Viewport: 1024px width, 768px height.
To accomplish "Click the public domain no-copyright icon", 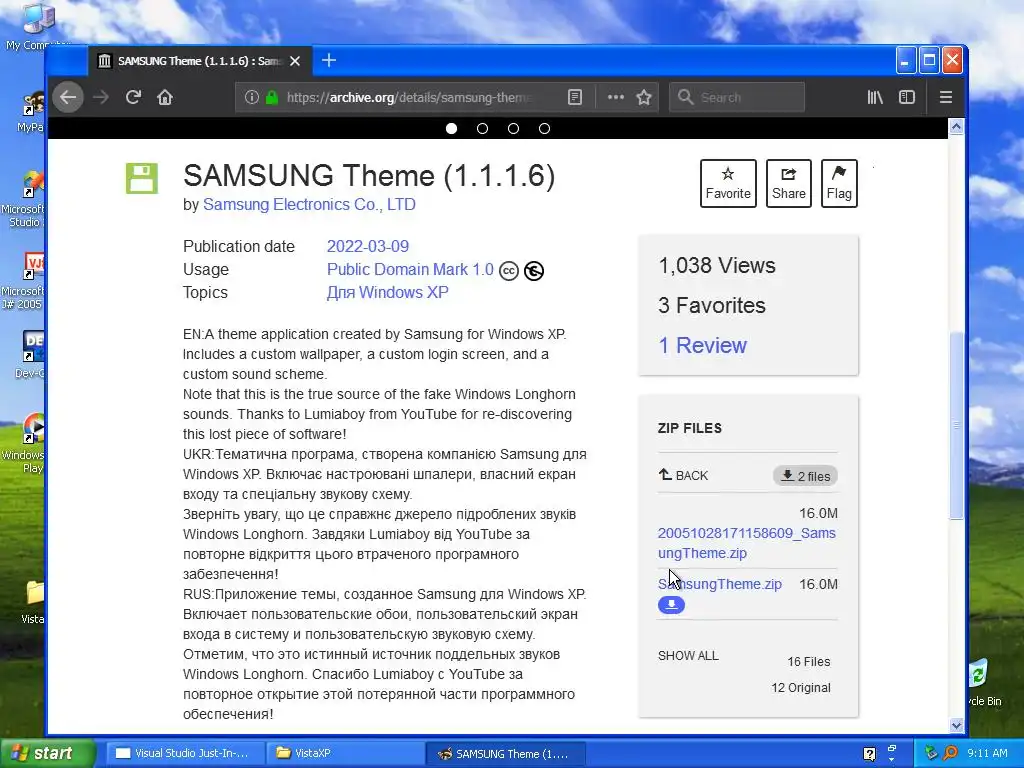I will 534,271.
